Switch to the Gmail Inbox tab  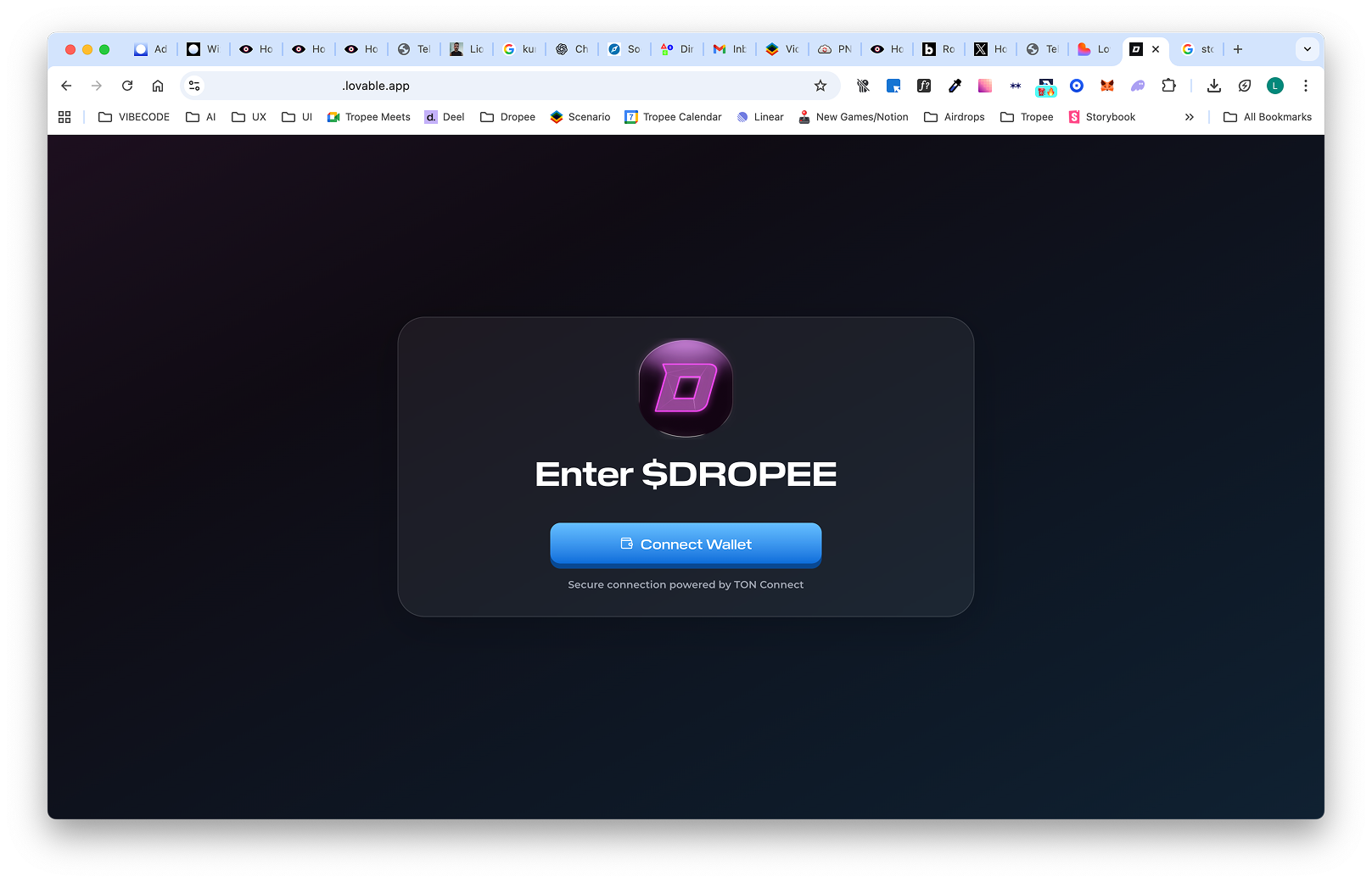tap(729, 49)
